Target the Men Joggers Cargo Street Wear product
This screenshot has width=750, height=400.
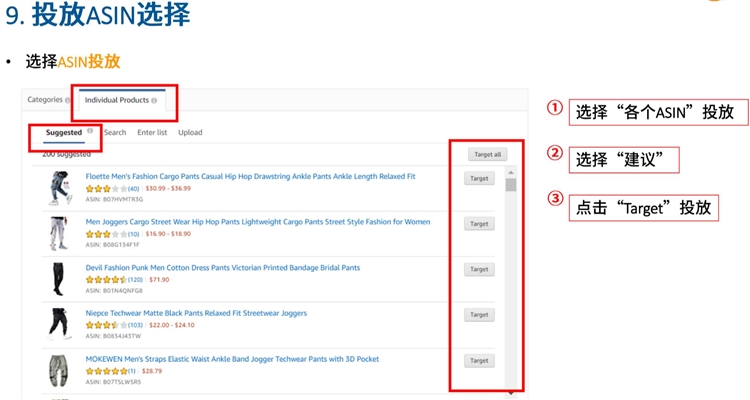[479, 224]
